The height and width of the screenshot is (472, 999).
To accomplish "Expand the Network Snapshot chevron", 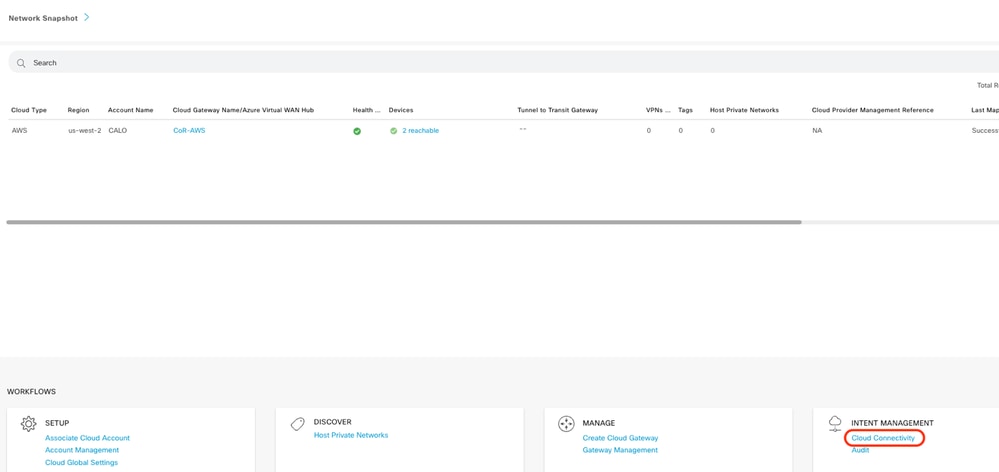I will point(87,18).
